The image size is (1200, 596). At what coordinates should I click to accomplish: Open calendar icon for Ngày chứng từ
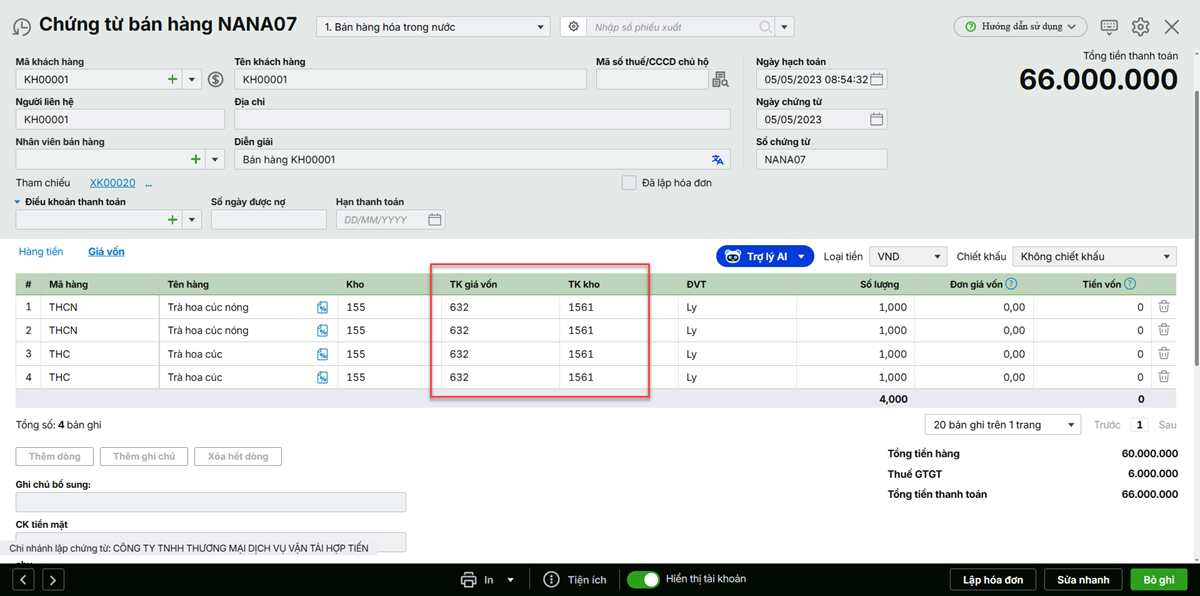pyautogui.click(x=876, y=120)
